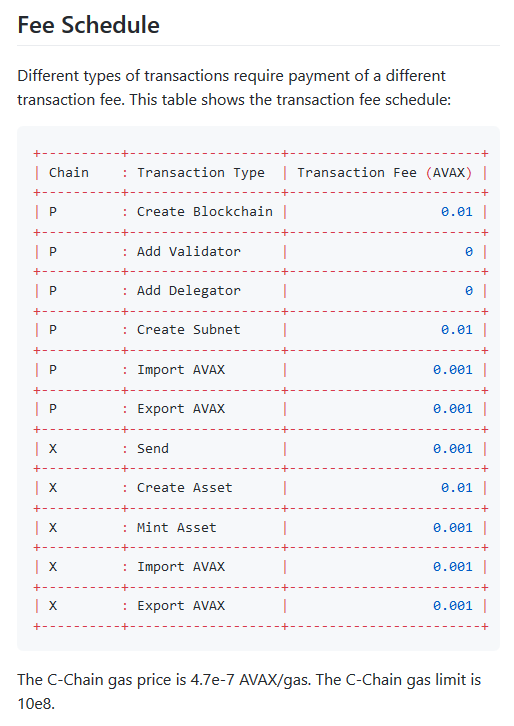Click the 0.001 fee for P chain Export AVAX

tap(453, 409)
